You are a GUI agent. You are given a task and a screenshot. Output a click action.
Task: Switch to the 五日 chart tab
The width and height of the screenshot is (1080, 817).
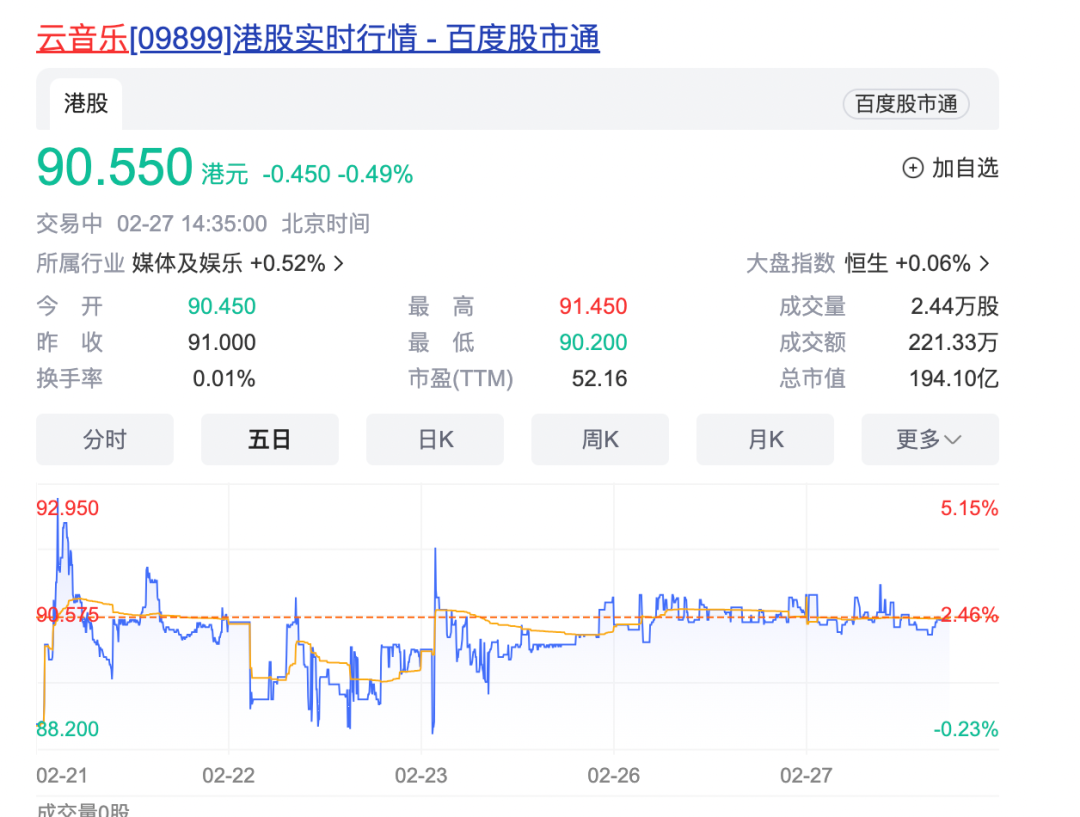[x=269, y=439]
